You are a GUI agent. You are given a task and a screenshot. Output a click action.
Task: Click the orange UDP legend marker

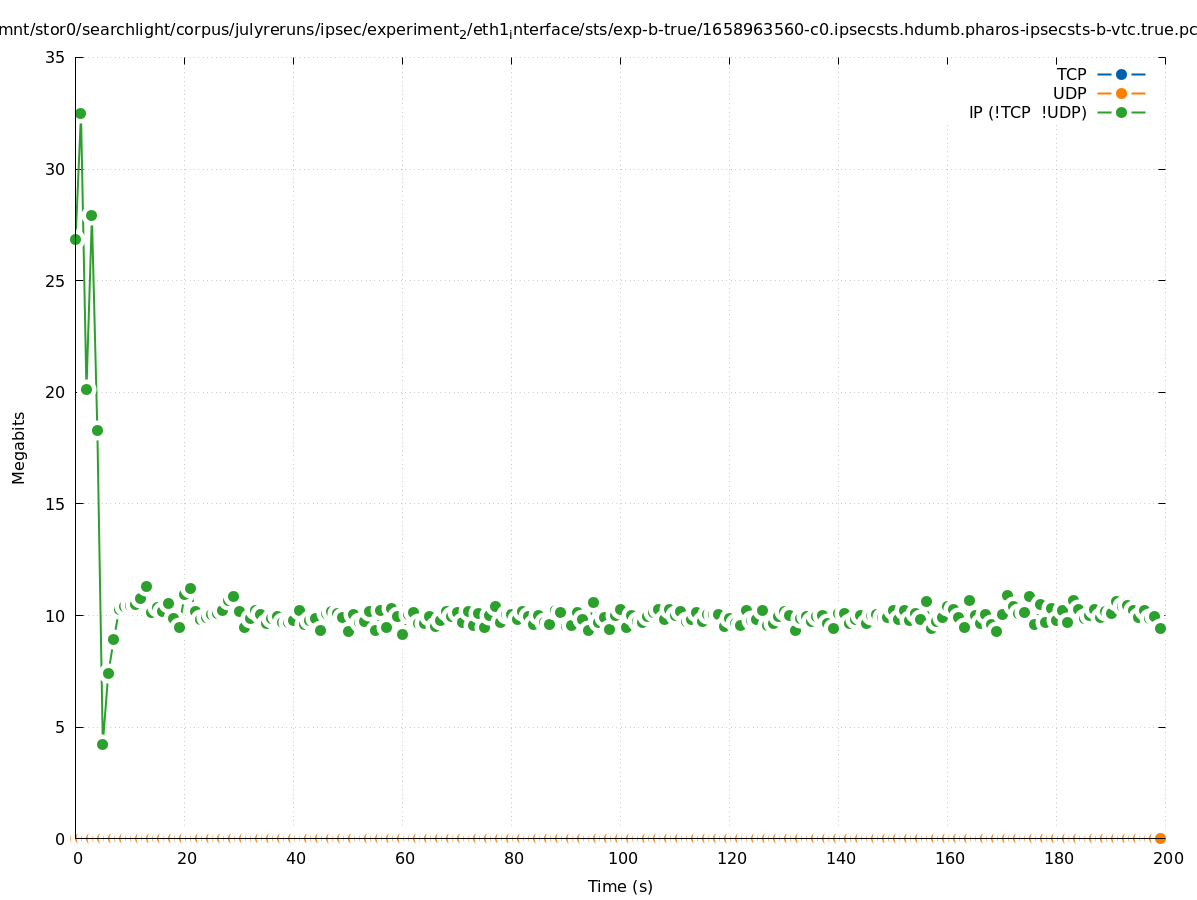(1121, 93)
